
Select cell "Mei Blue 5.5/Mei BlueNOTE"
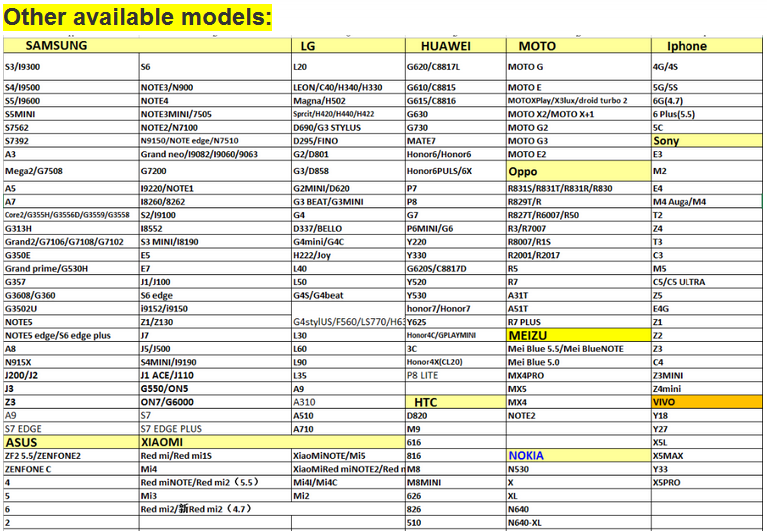[x=579, y=349]
